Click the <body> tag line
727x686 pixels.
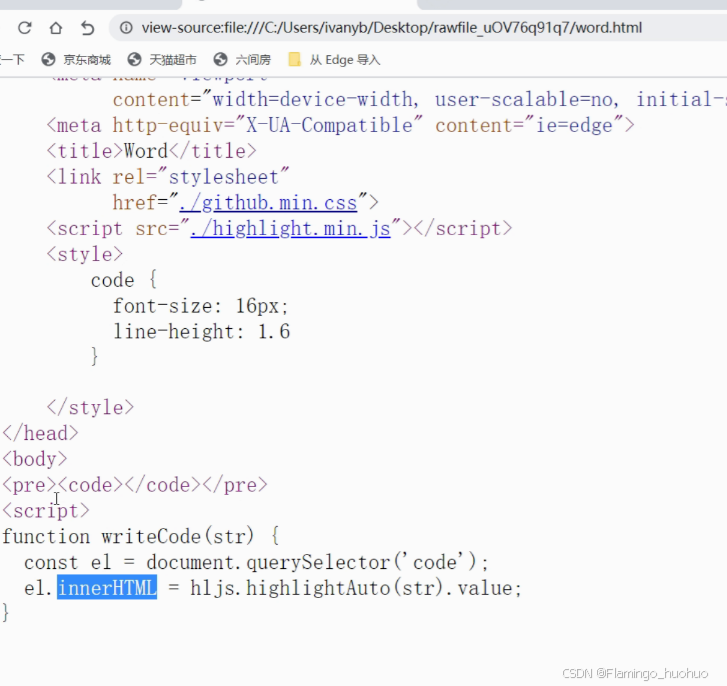(x=35, y=459)
